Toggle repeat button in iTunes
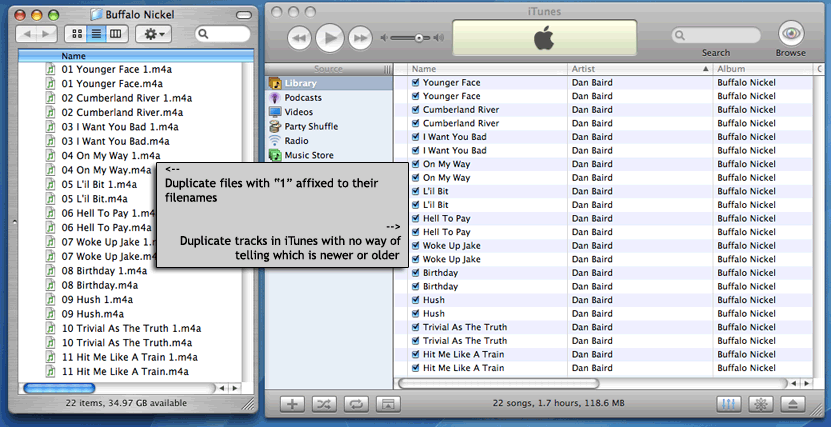 356,404
